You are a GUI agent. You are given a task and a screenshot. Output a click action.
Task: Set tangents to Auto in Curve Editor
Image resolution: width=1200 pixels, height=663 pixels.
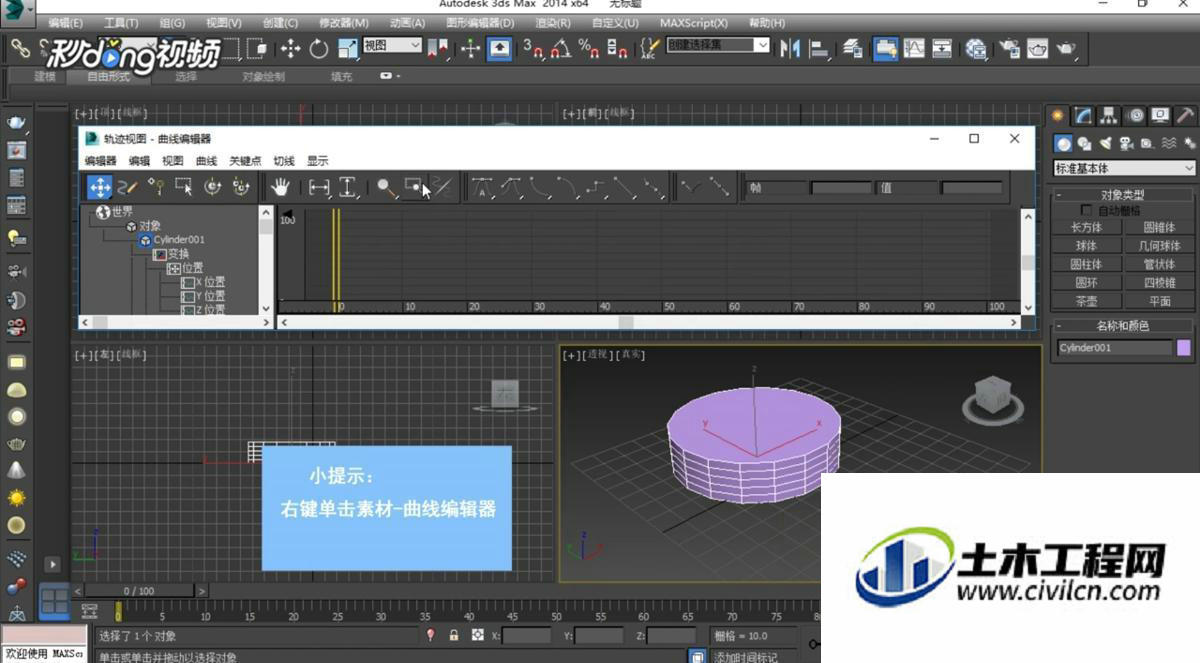tap(483, 187)
